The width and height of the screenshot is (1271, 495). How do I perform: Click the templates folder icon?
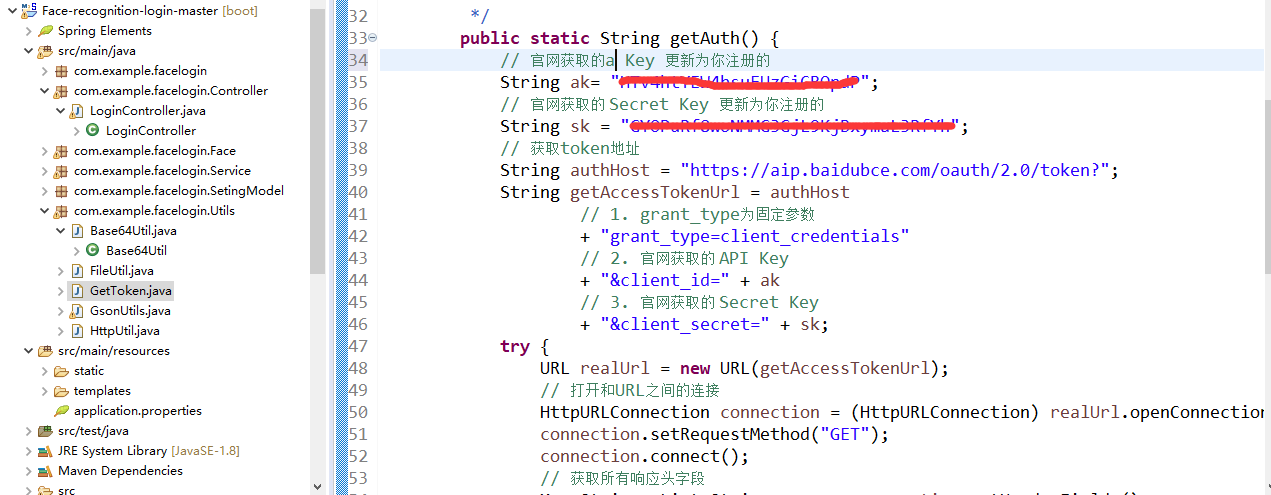click(x=62, y=391)
